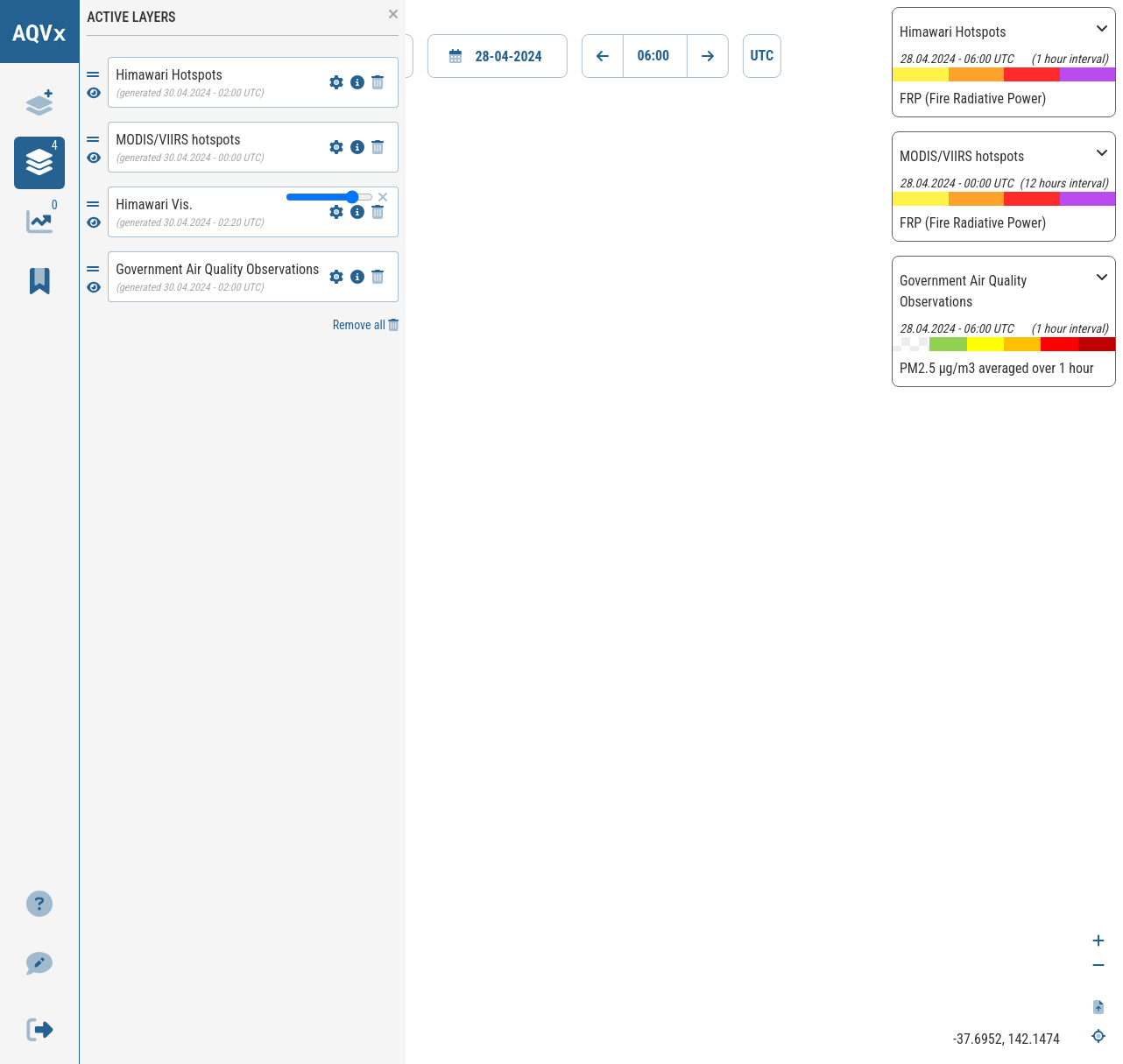1123x1064 pixels.
Task: Open the feedback chat bubble icon
Action: click(x=39, y=963)
